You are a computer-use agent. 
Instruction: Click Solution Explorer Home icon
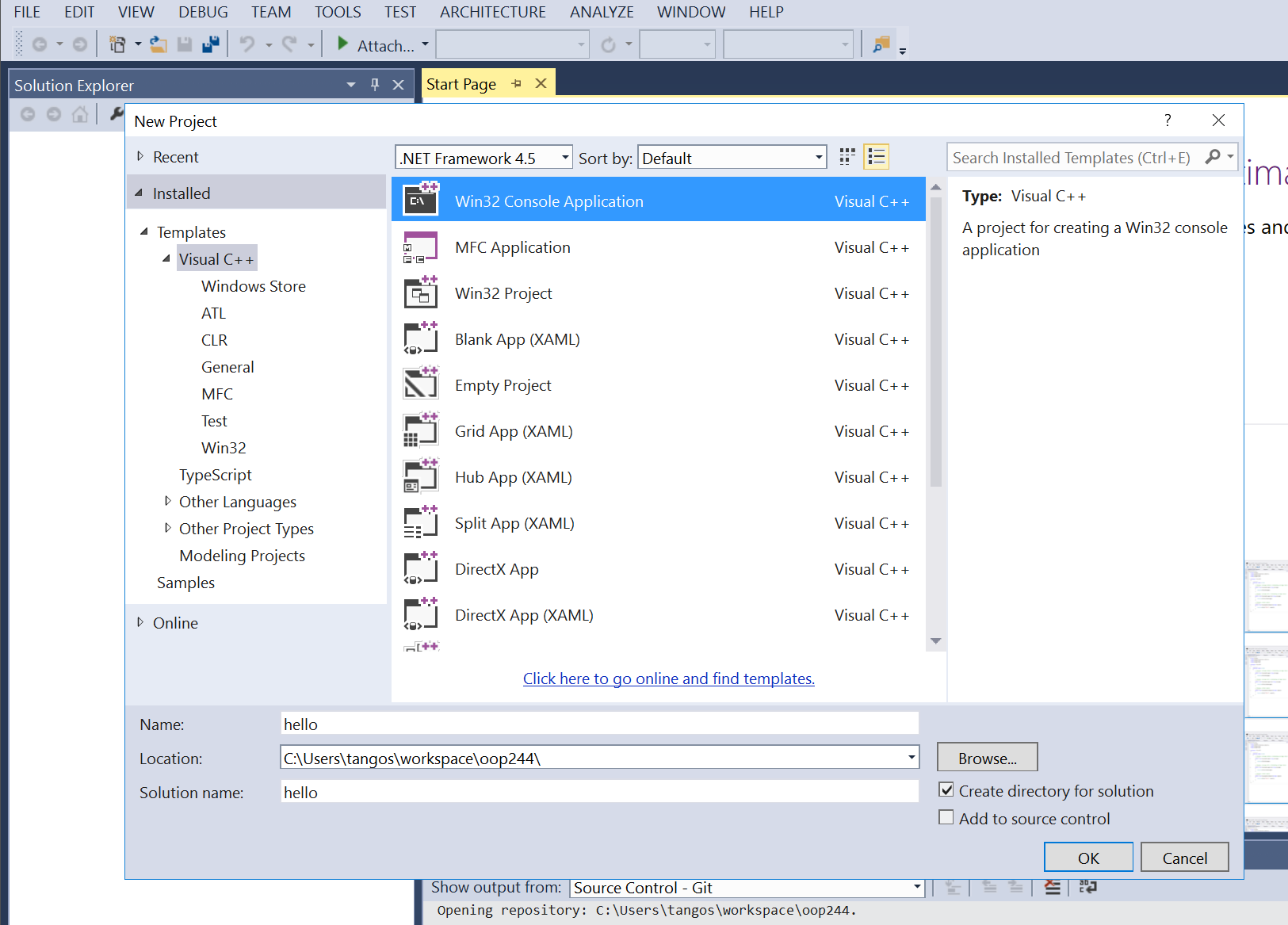click(x=80, y=115)
